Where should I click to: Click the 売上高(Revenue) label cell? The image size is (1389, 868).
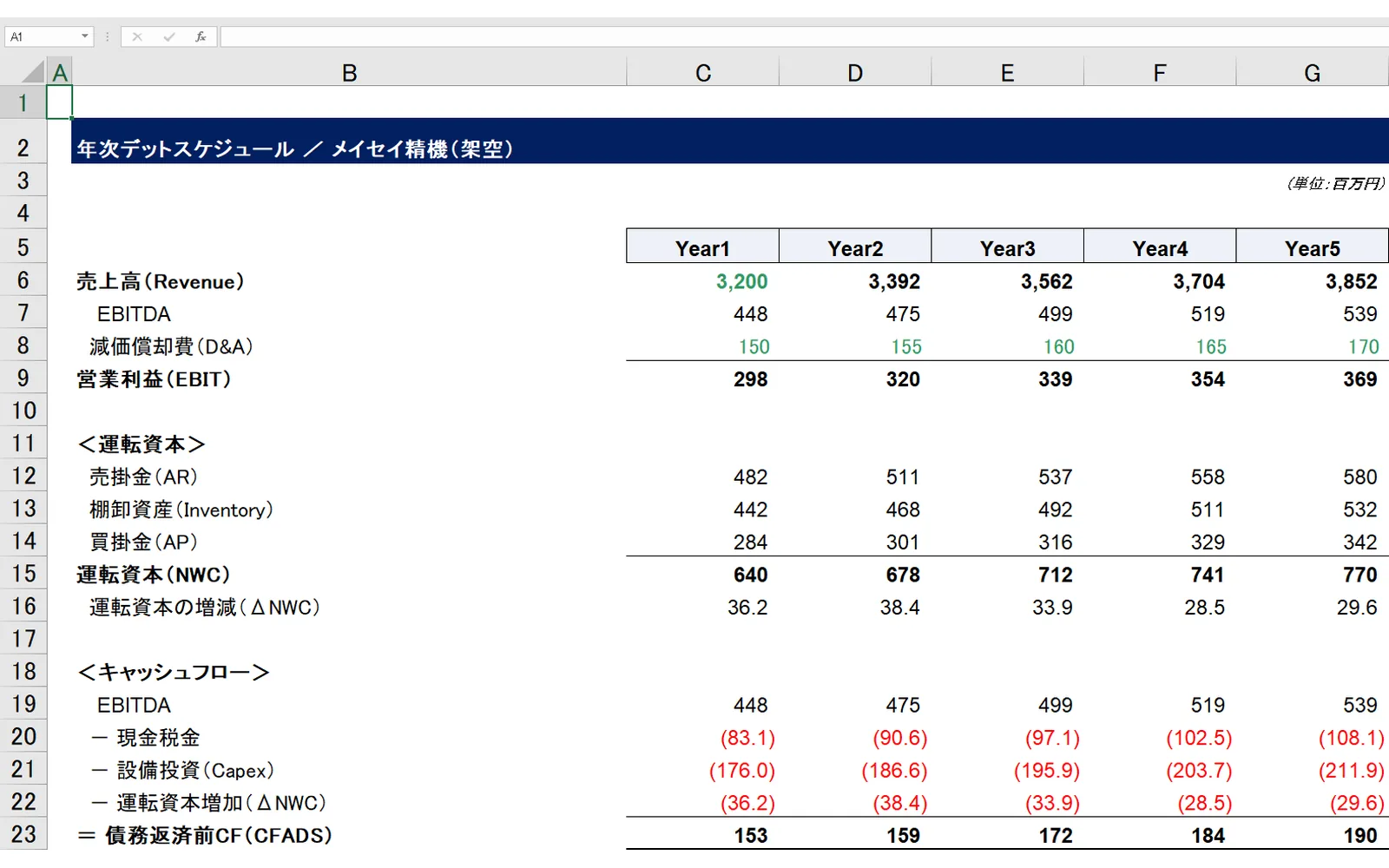click(160, 281)
